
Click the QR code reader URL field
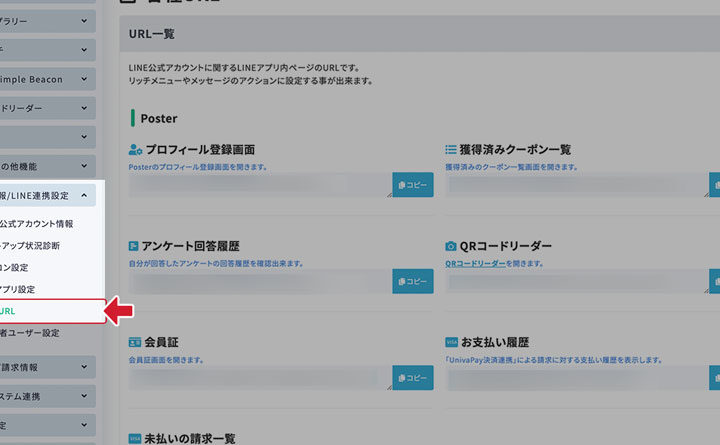click(x=575, y=281)
